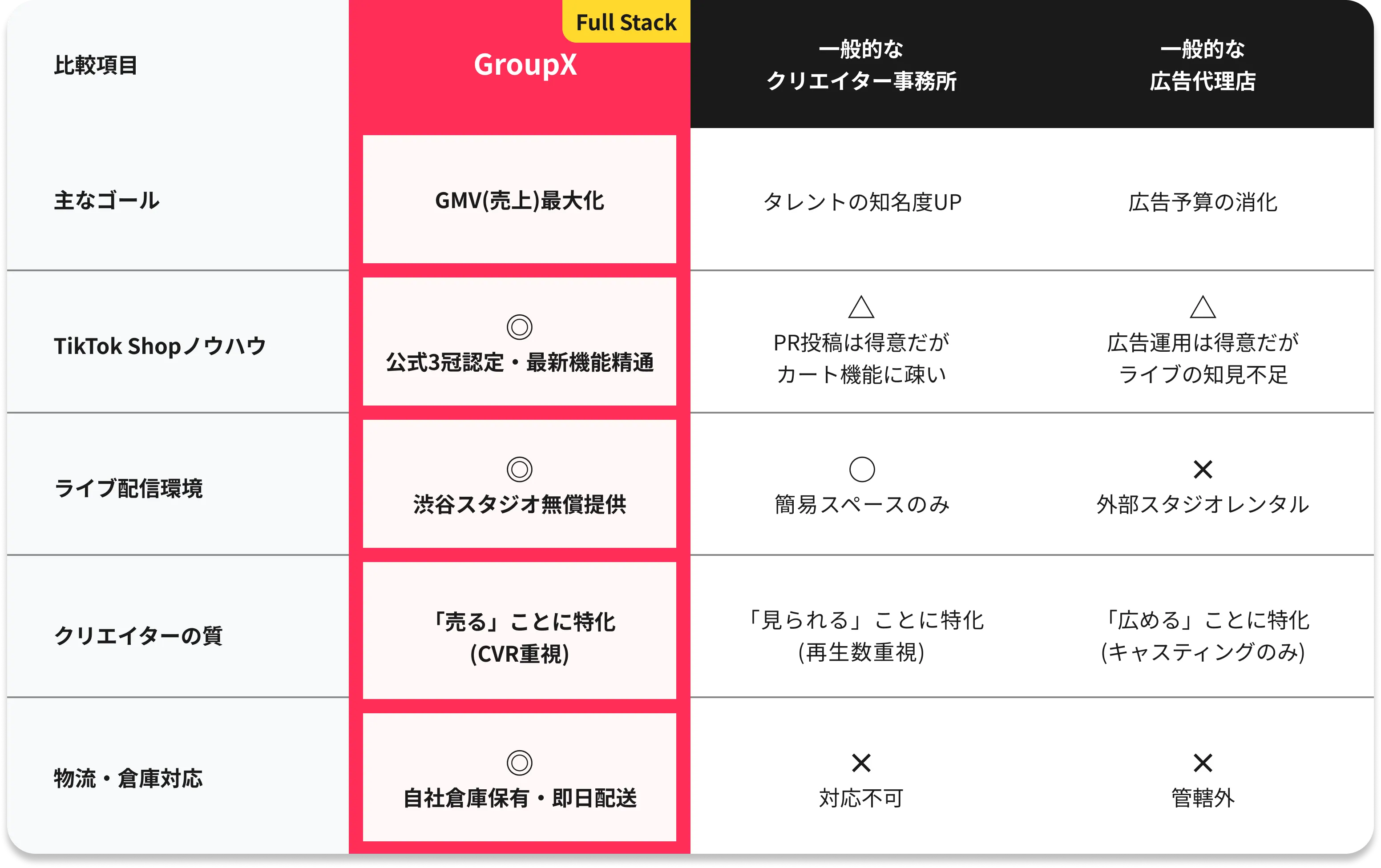This screenshot has width=1381, height=868.
Task: Click the double-circle icon above 渋谷スタジオ無償提供
Action: point(519,469)
